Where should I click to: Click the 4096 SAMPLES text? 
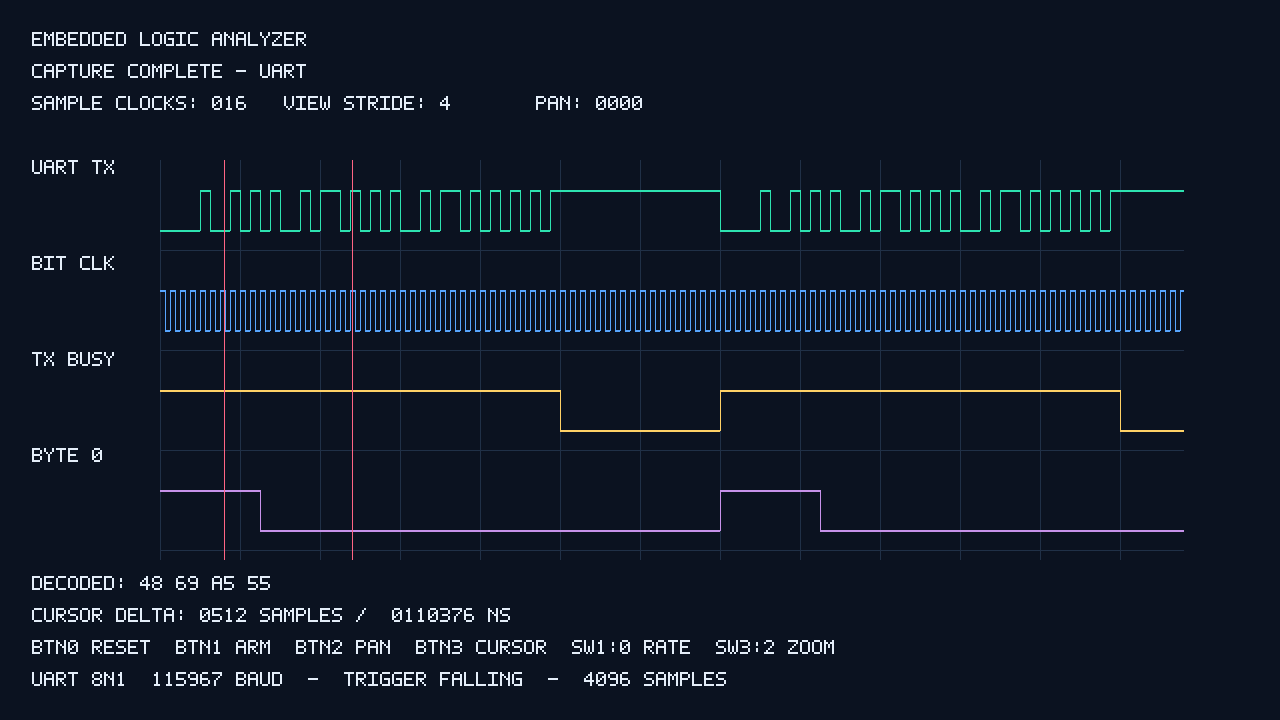[655, 680]
